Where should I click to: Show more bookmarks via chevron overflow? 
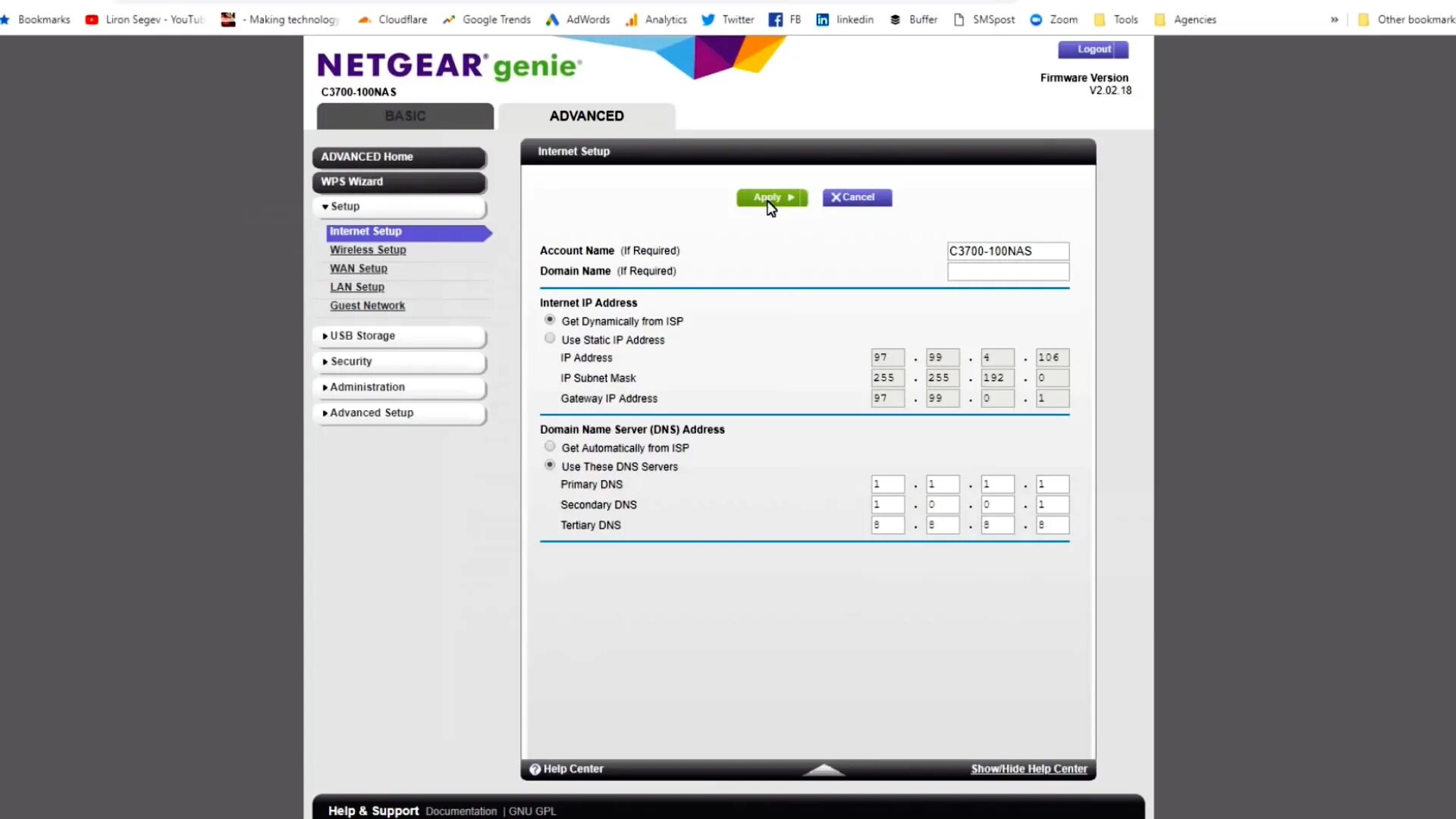[1334, 20]
